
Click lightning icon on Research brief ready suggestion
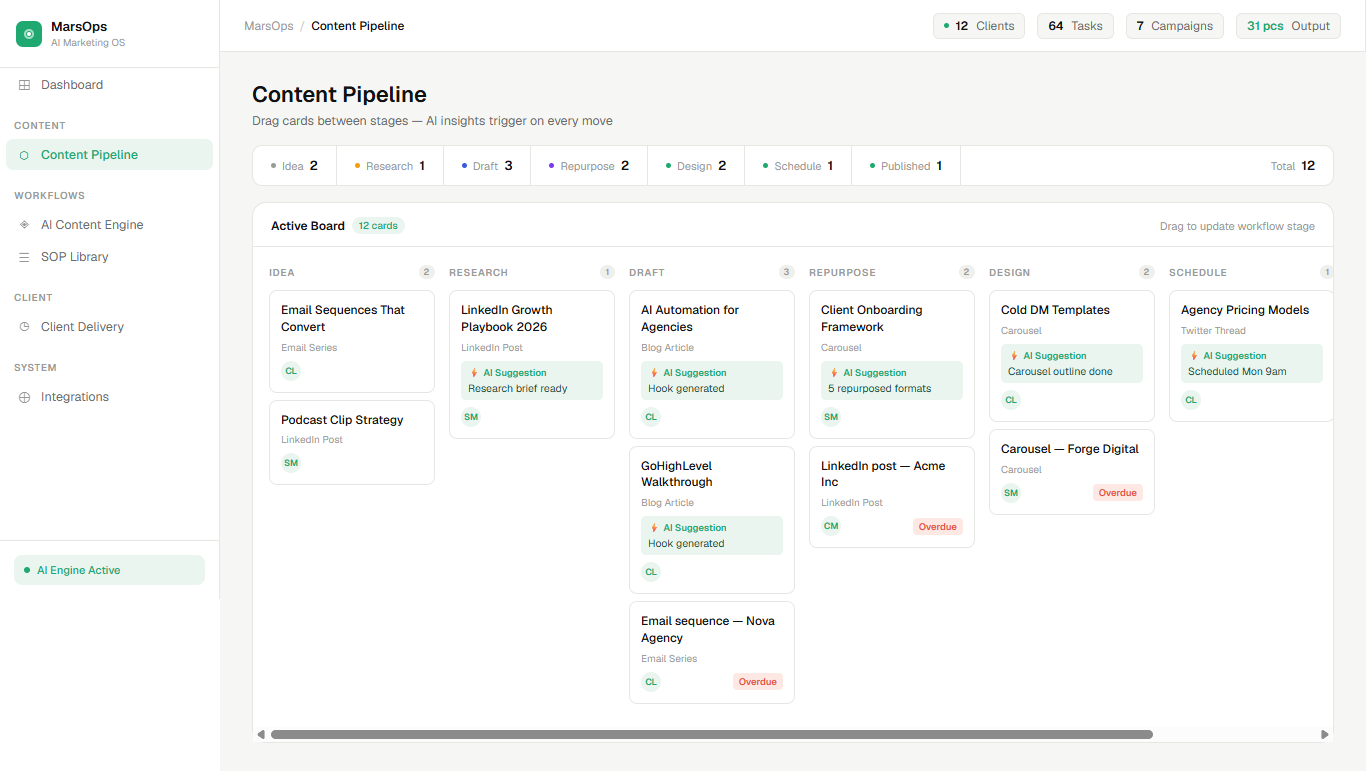click(x=474, y=373)
